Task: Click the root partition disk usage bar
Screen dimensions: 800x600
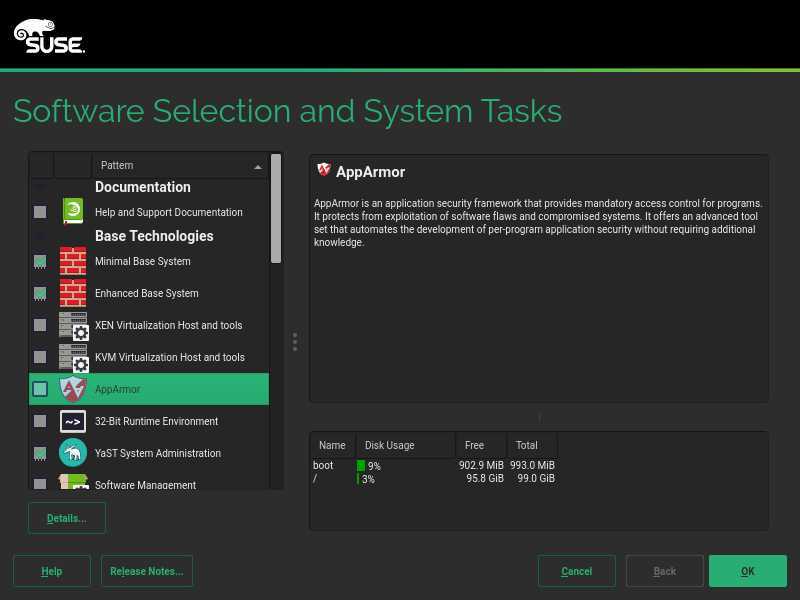Action: [x=359, y=479]
